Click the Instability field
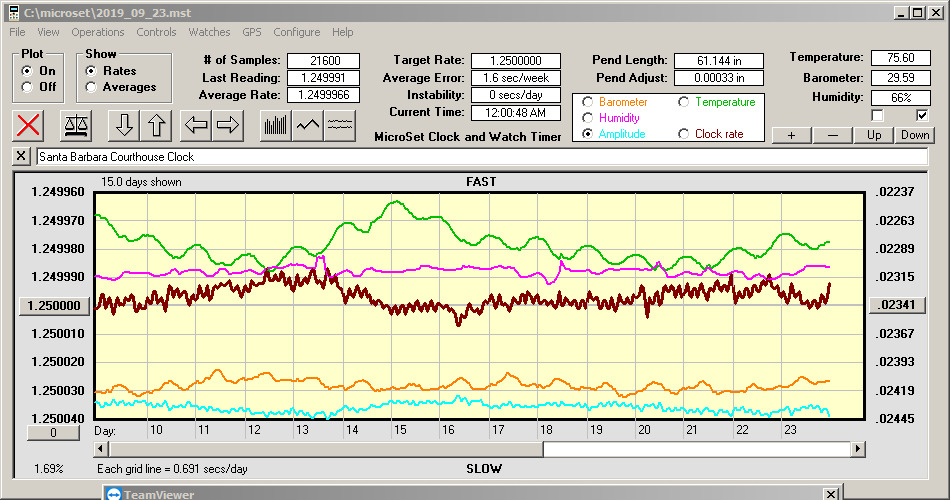The width and height of the screenshot is (950, 500). click(x=516, y=95)
